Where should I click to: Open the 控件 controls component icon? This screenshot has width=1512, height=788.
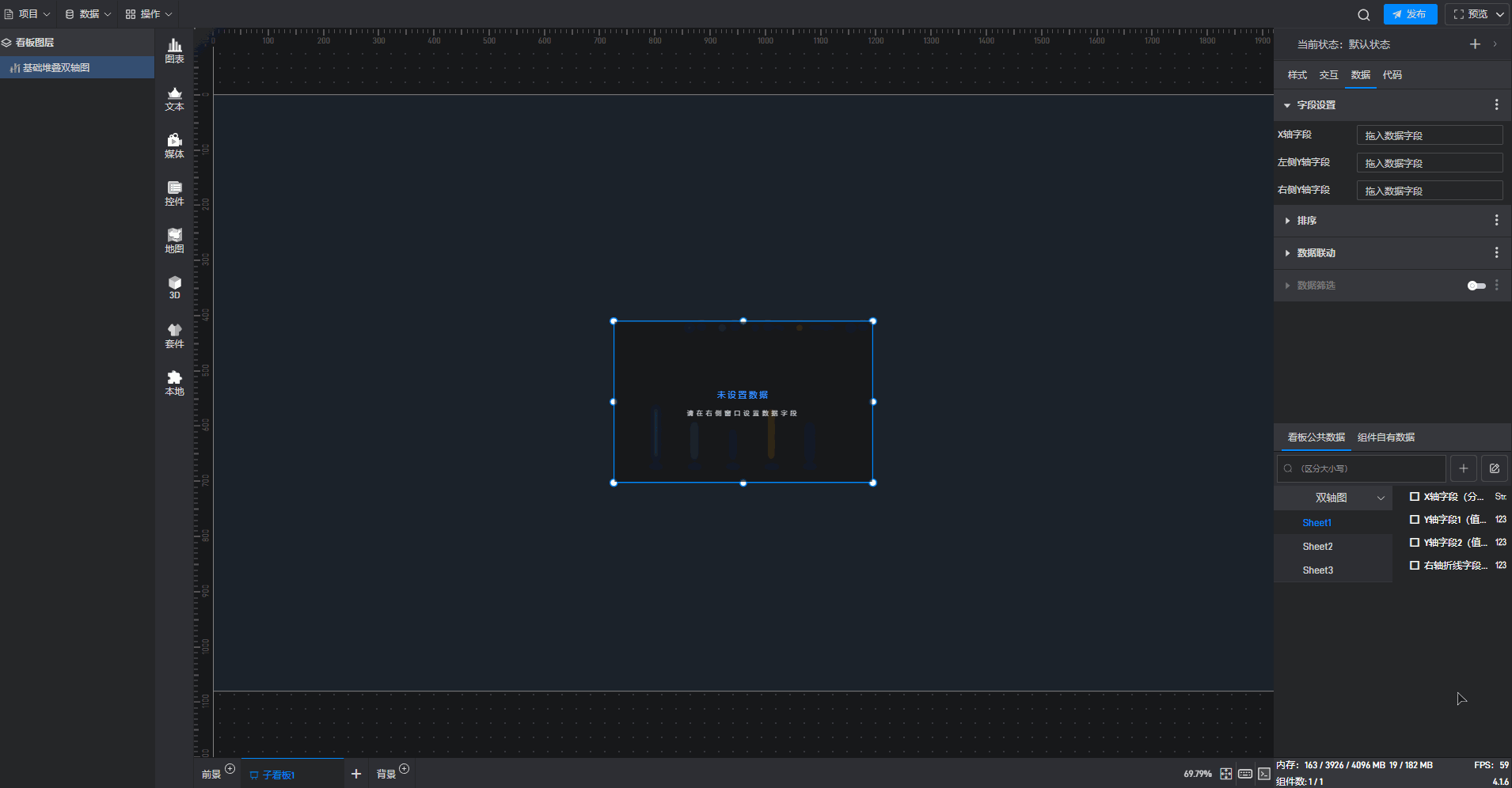point(174,193)
